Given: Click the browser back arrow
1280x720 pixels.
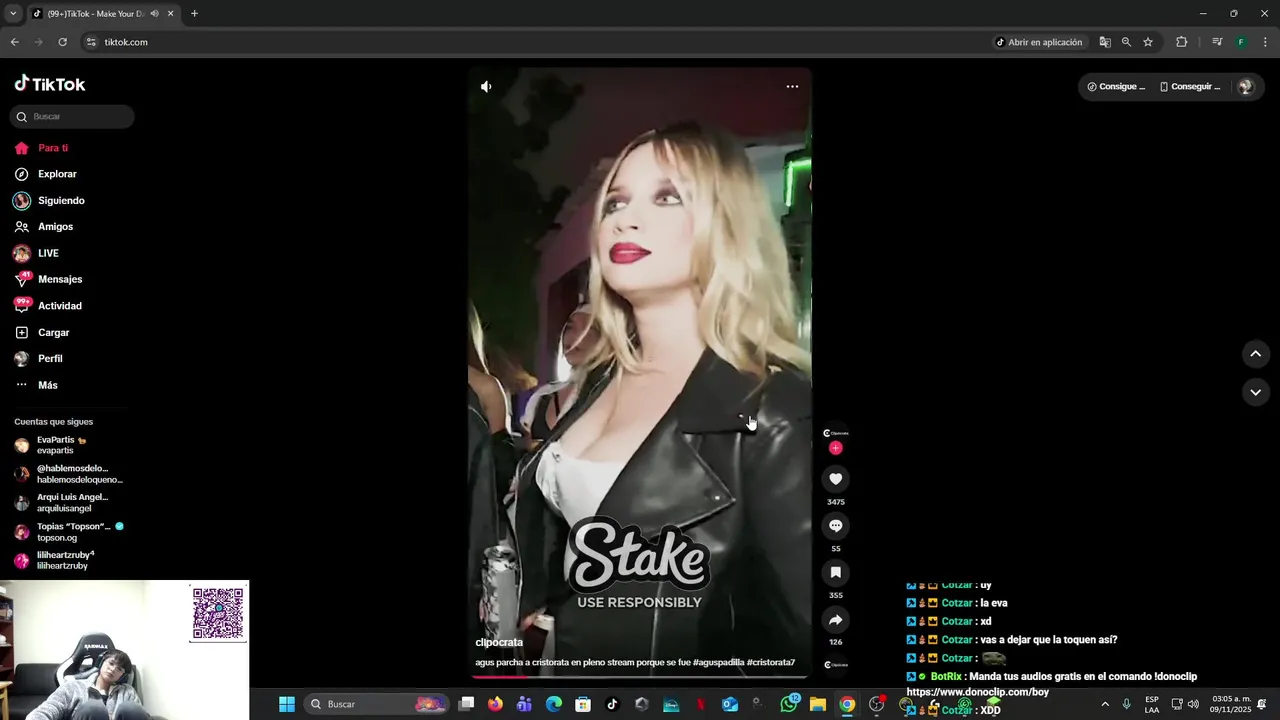Looking at the screenshot, I should click(14, 42).
